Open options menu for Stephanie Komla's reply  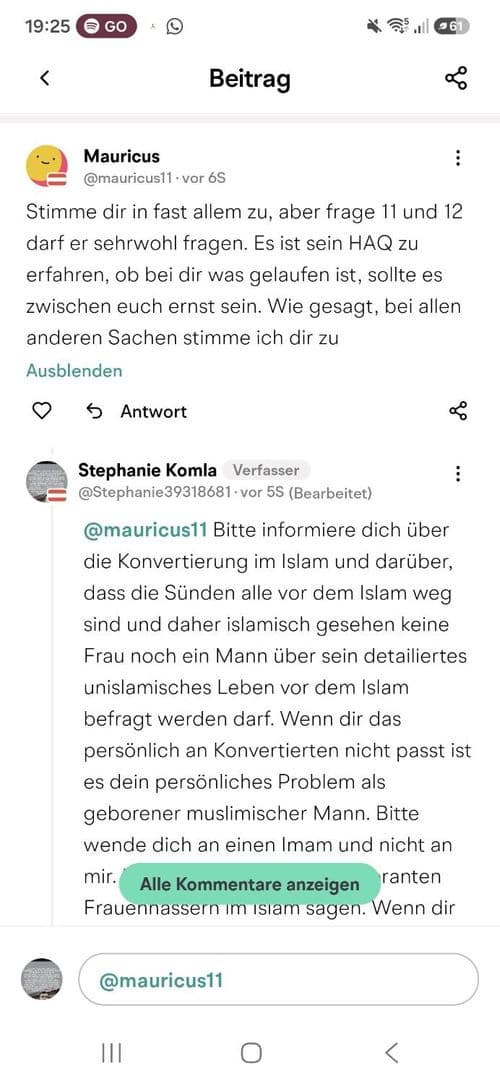(458, 474)
